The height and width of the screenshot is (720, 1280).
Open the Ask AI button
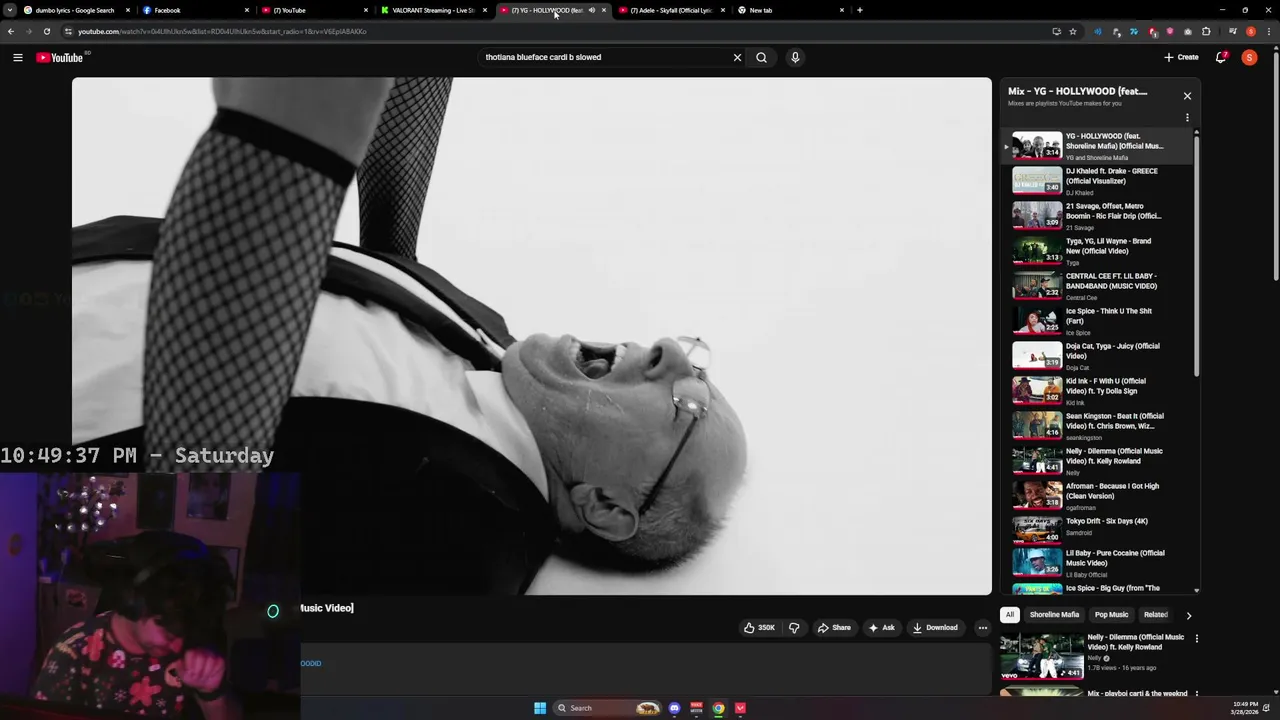(x=882, y=628)
